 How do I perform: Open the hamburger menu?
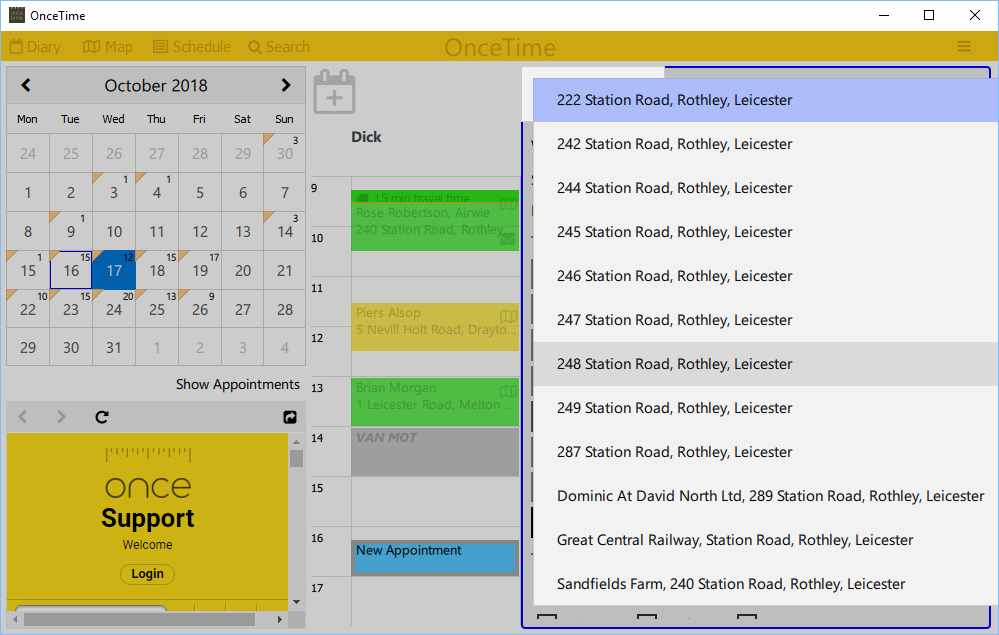point(964,46)
